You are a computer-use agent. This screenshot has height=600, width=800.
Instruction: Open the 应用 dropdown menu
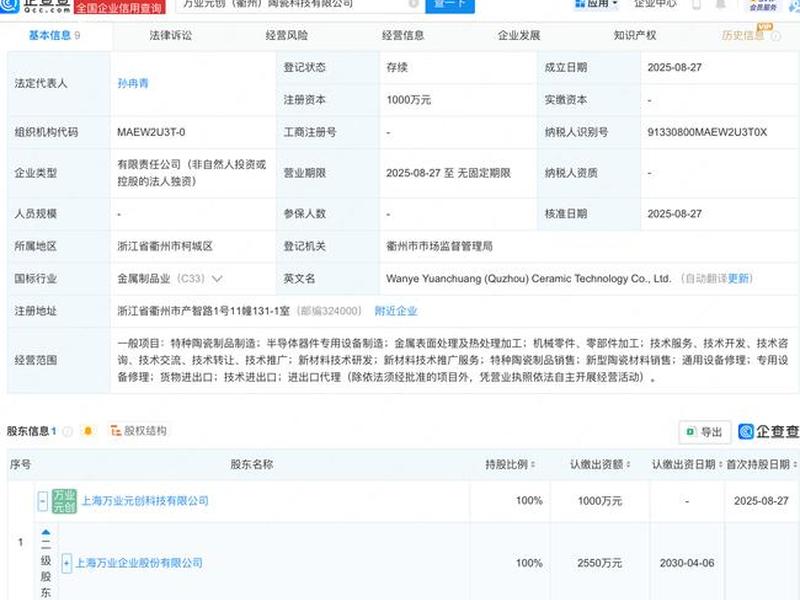coord(596,4)
